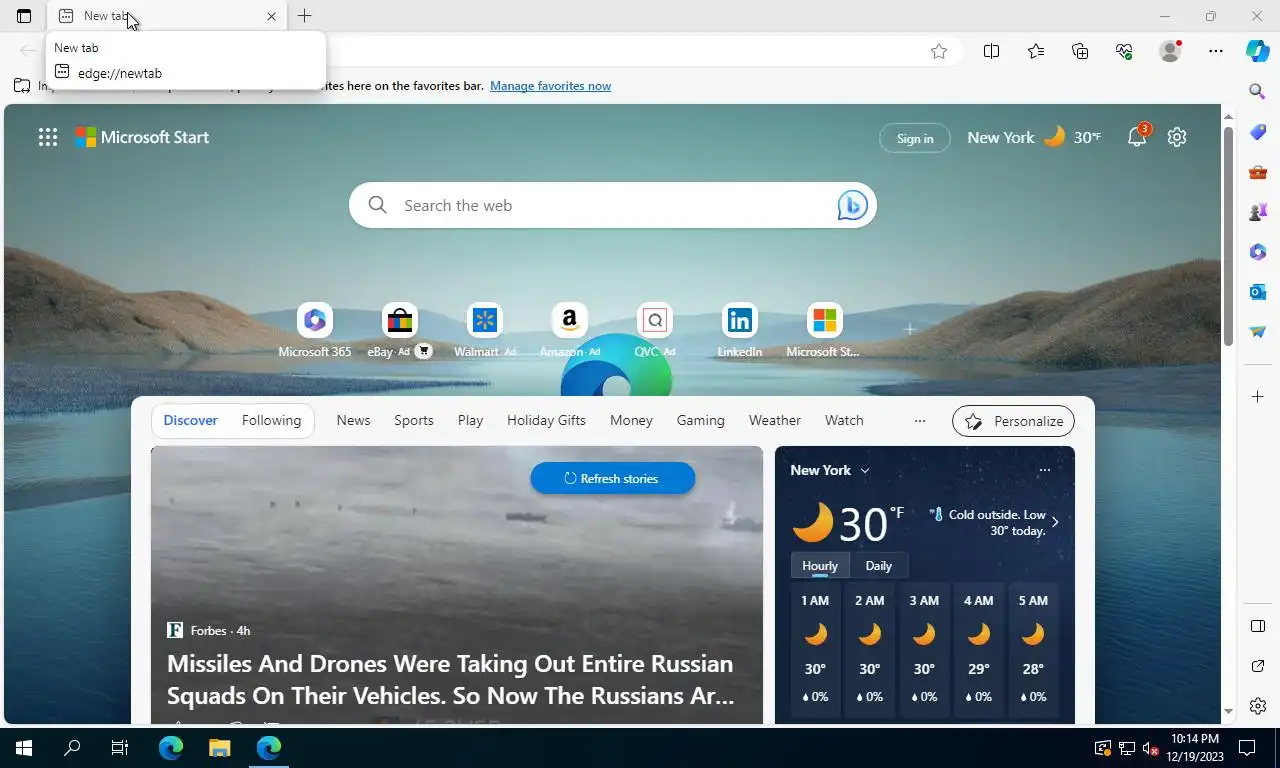Open Collections icon
This screenshot has height=768, width=1280.
click(x=1080, y=51)
